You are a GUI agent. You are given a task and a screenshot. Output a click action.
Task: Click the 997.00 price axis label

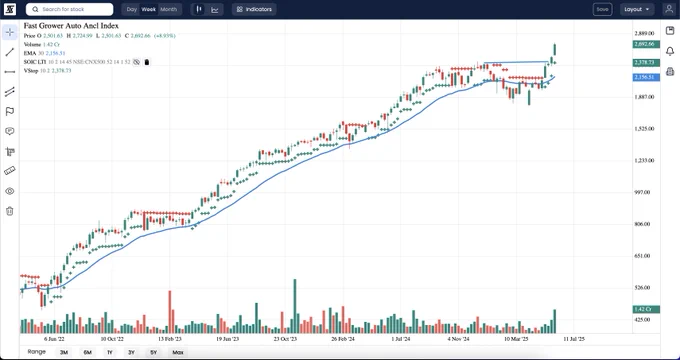click(642, 192)
